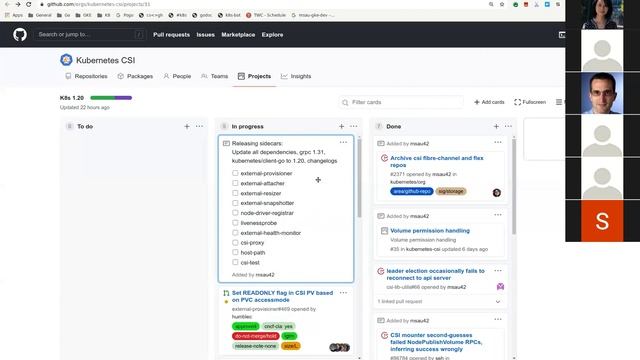Go to Issues in header
This screenshot has width=640, height=360.
(205, 35)
